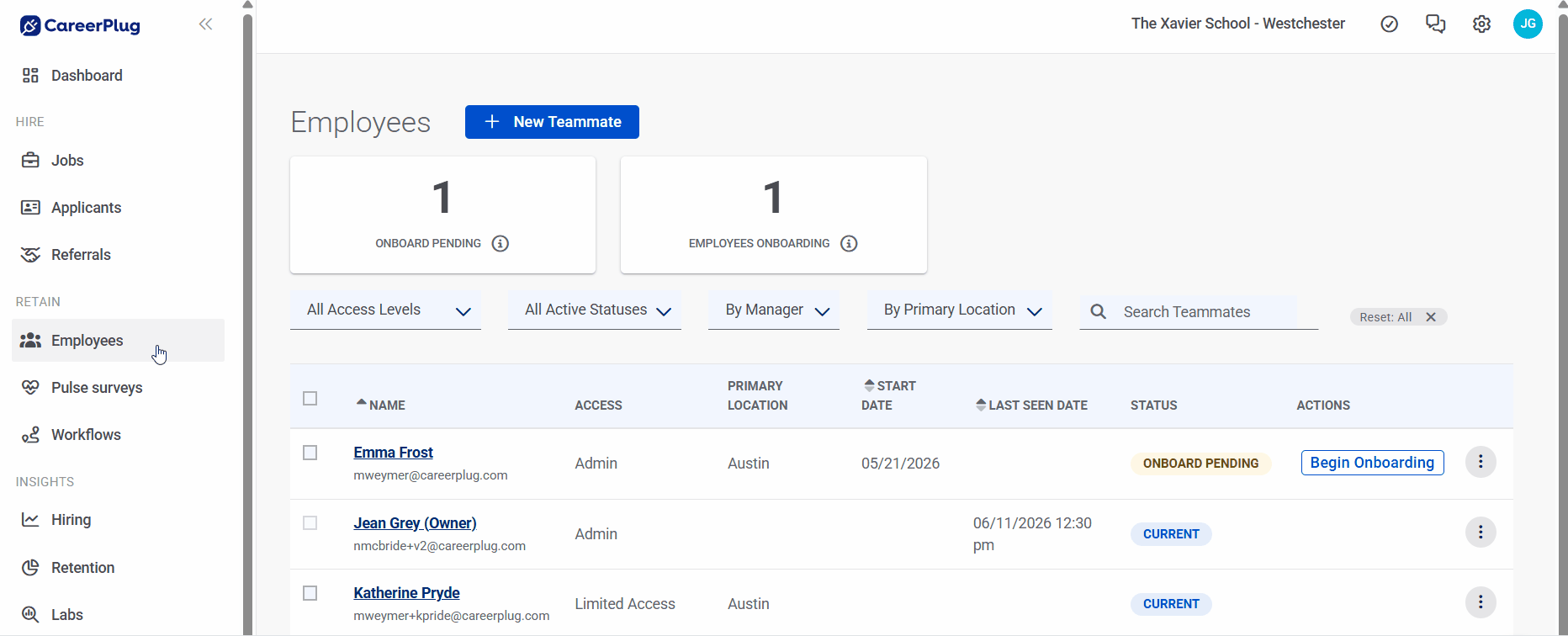Check the Emma Frost row checkbox
Screen dimensions: 1568x636
click(310, 453)
